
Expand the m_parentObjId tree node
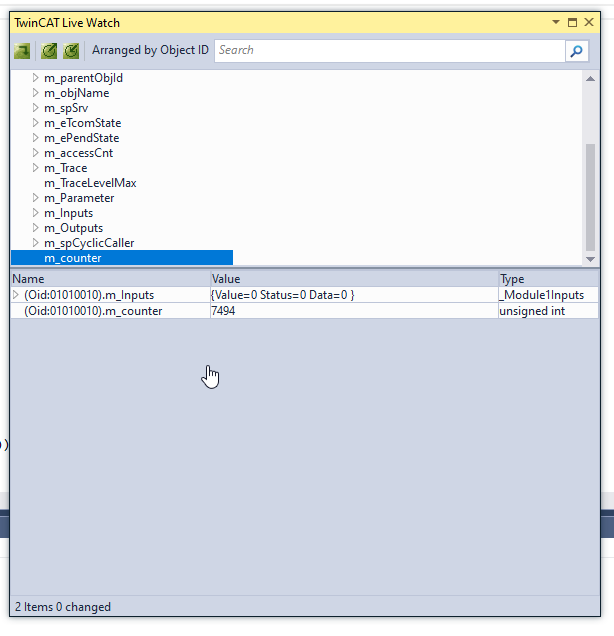pos(35,77)
